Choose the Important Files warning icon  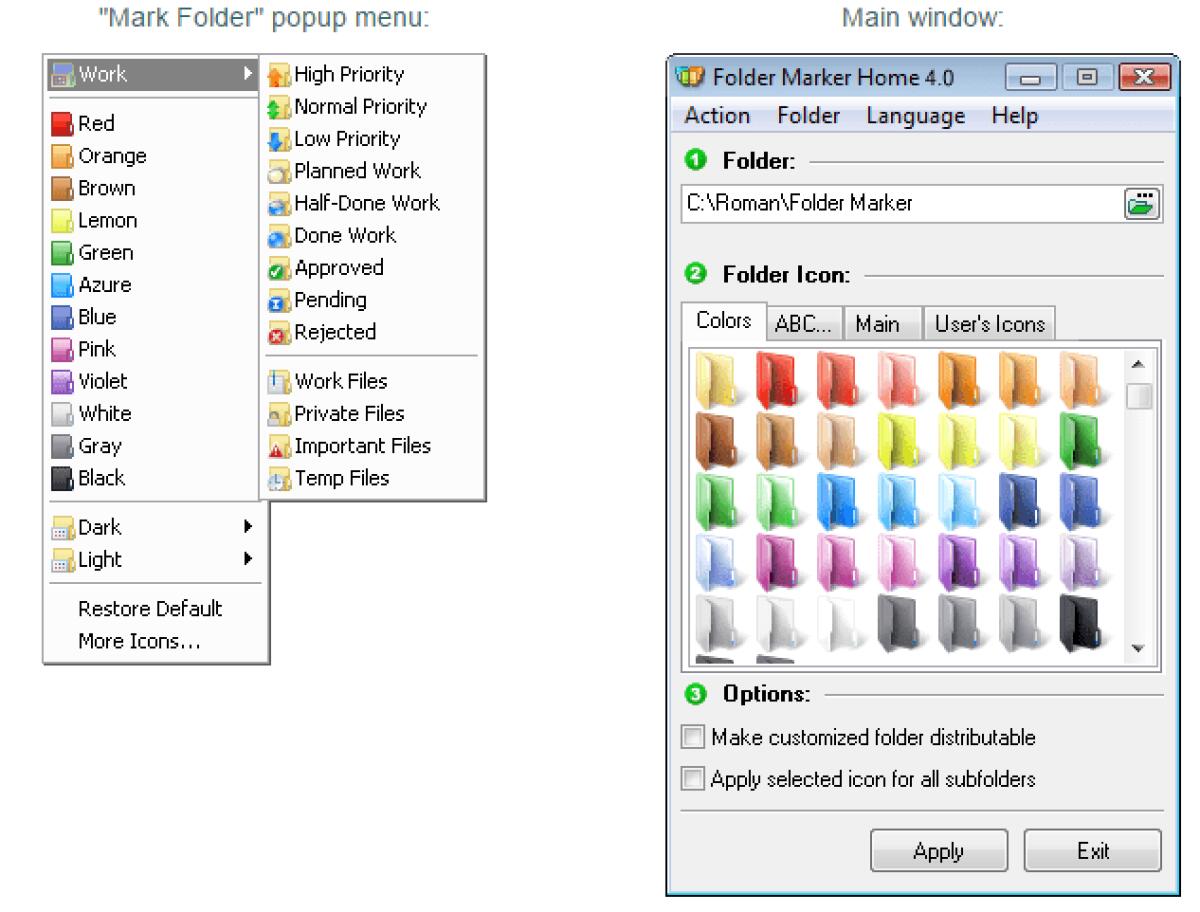(279, 447)
